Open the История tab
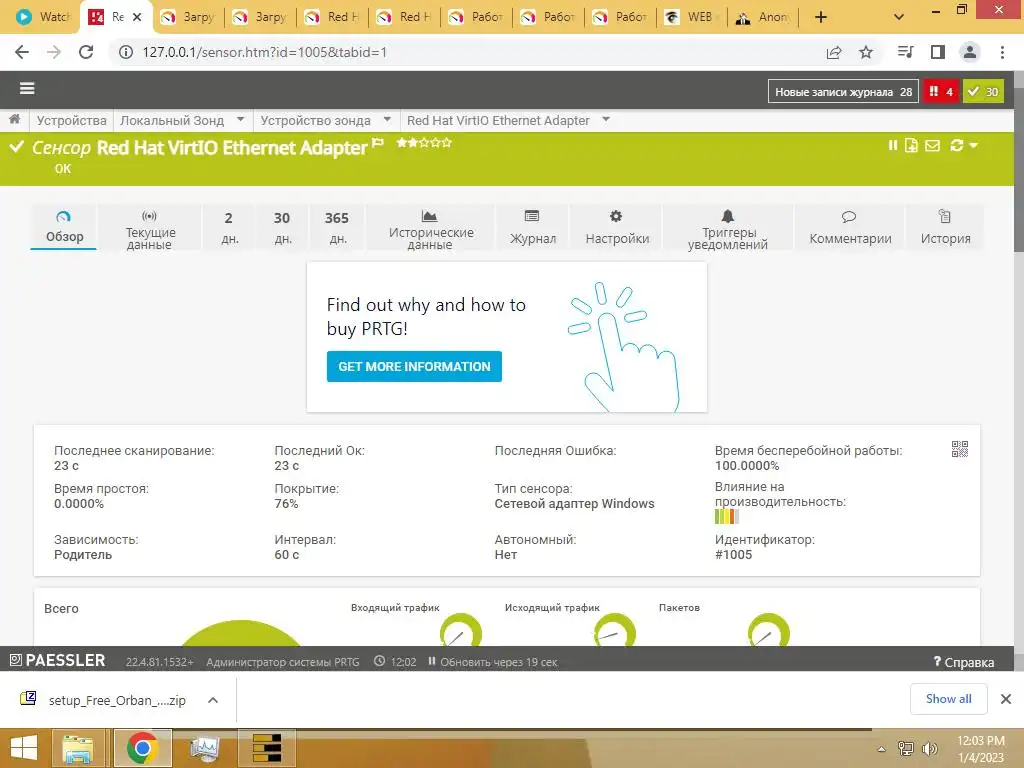Image resolution: width=1024 pixels, height=768 pixels. [945, 227]
